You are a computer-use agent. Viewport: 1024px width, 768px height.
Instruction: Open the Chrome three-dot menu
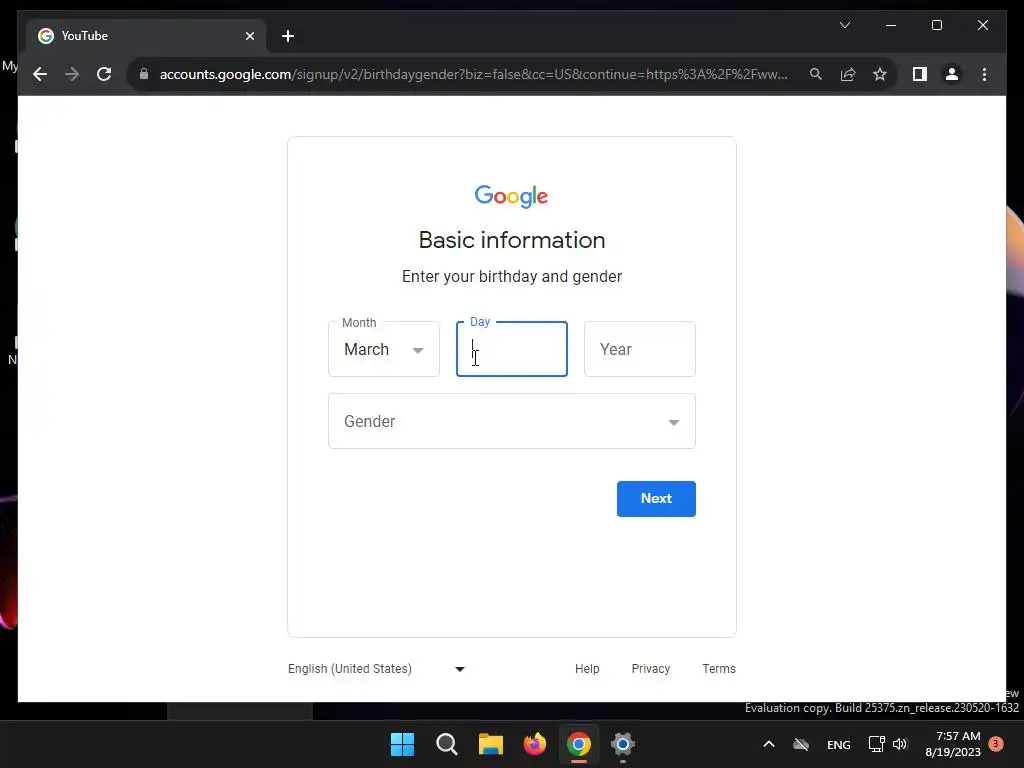click(984, 74)
